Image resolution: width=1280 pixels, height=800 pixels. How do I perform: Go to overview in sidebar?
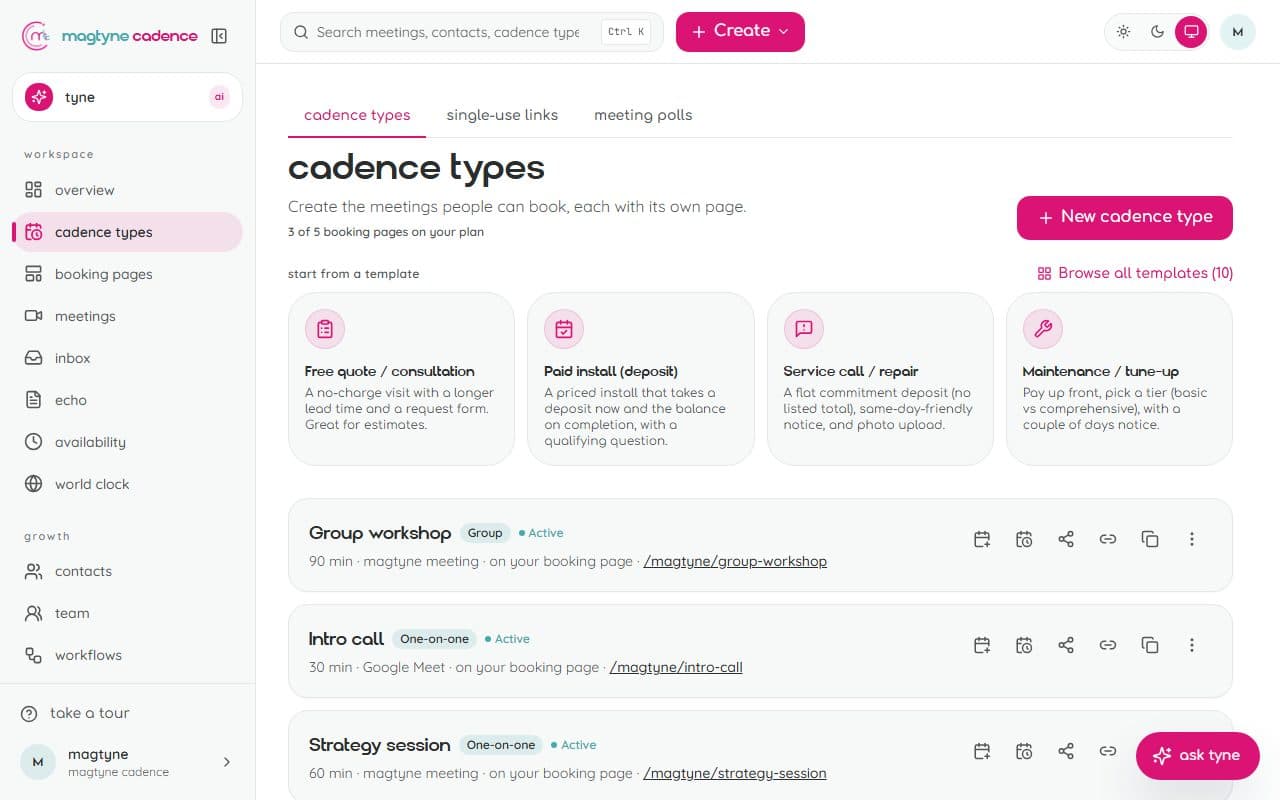click(127, 190)
